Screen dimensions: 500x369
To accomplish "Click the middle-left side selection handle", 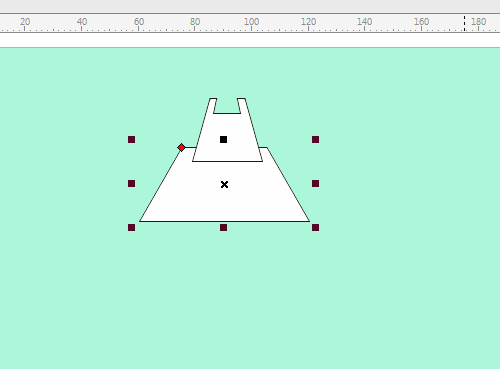I will [132, 183].
